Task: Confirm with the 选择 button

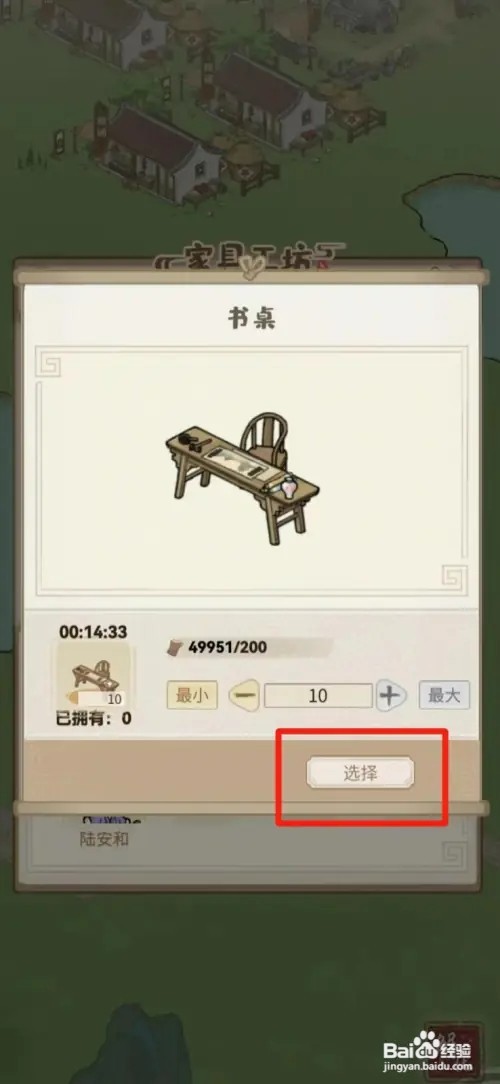Action: click(x=360, y=774)
